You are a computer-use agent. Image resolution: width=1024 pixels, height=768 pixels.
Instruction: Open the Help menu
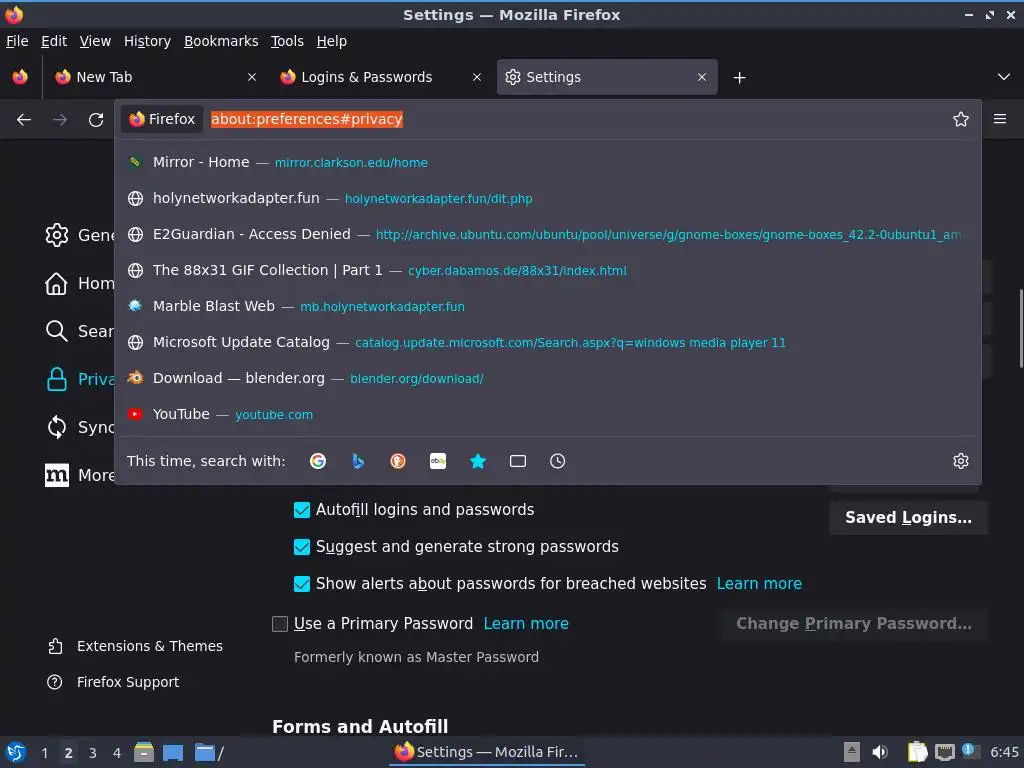332,41
